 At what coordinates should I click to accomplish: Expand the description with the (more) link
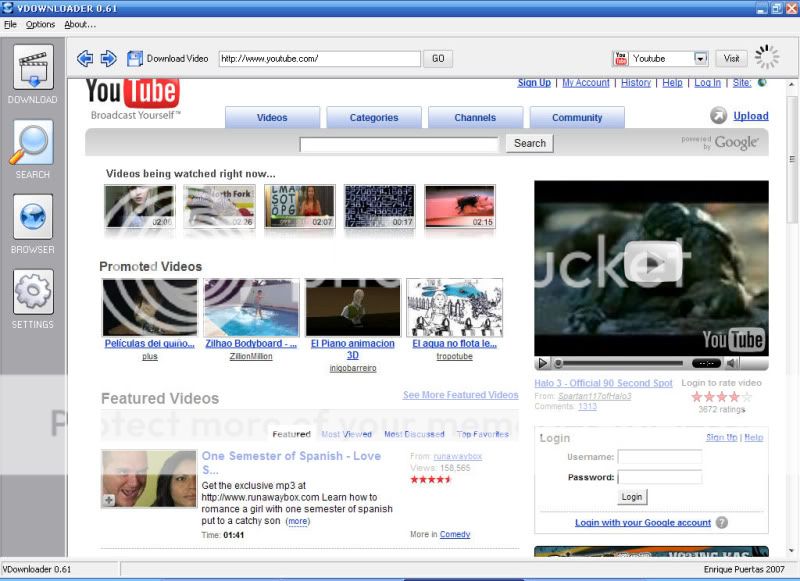click(x=297, y=521)
